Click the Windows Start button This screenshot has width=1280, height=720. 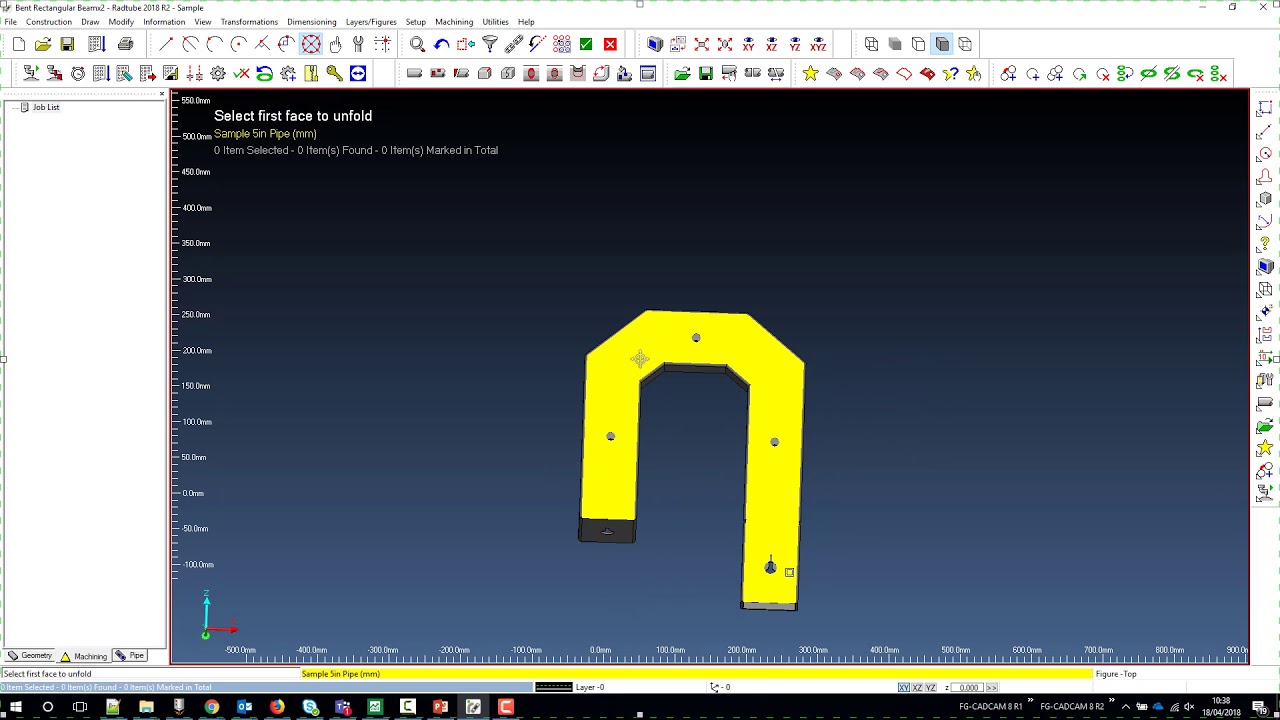coord(15,707)
